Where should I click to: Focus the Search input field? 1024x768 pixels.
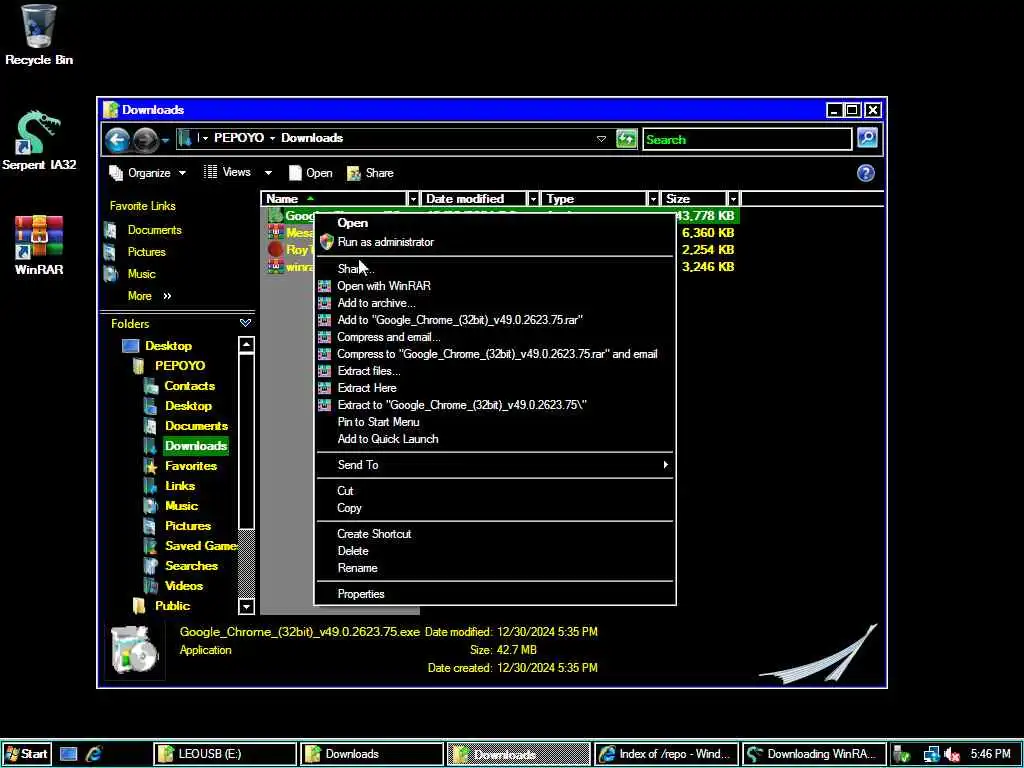click(x=747, y=139)
